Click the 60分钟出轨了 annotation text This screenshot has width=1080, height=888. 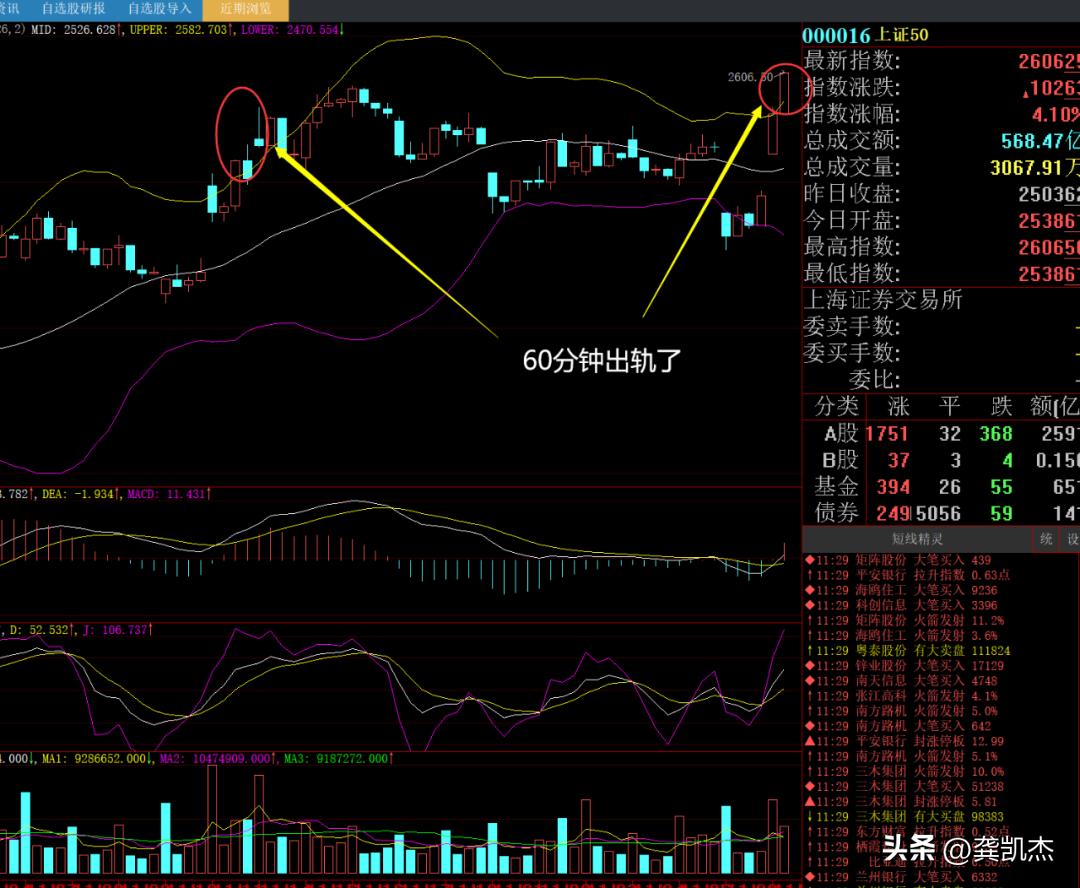click(x=602, y=361)
